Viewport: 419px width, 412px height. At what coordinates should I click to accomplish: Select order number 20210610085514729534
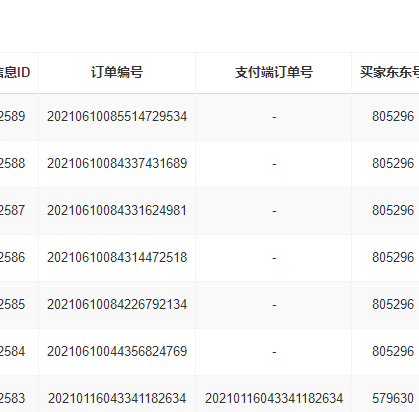tap(117, 116)
